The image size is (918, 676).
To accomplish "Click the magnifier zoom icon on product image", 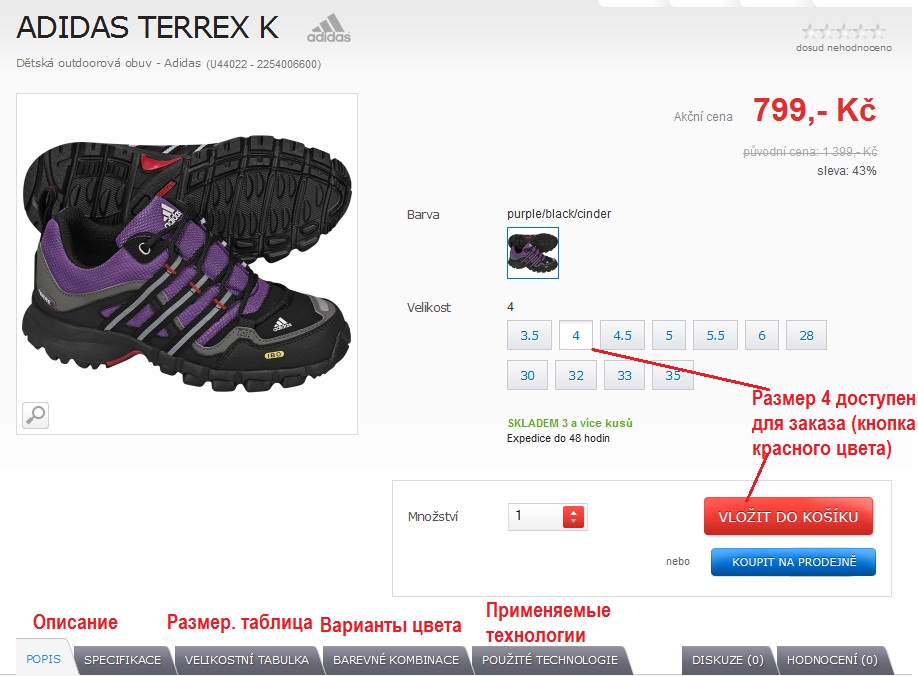I will coord(35,416).
